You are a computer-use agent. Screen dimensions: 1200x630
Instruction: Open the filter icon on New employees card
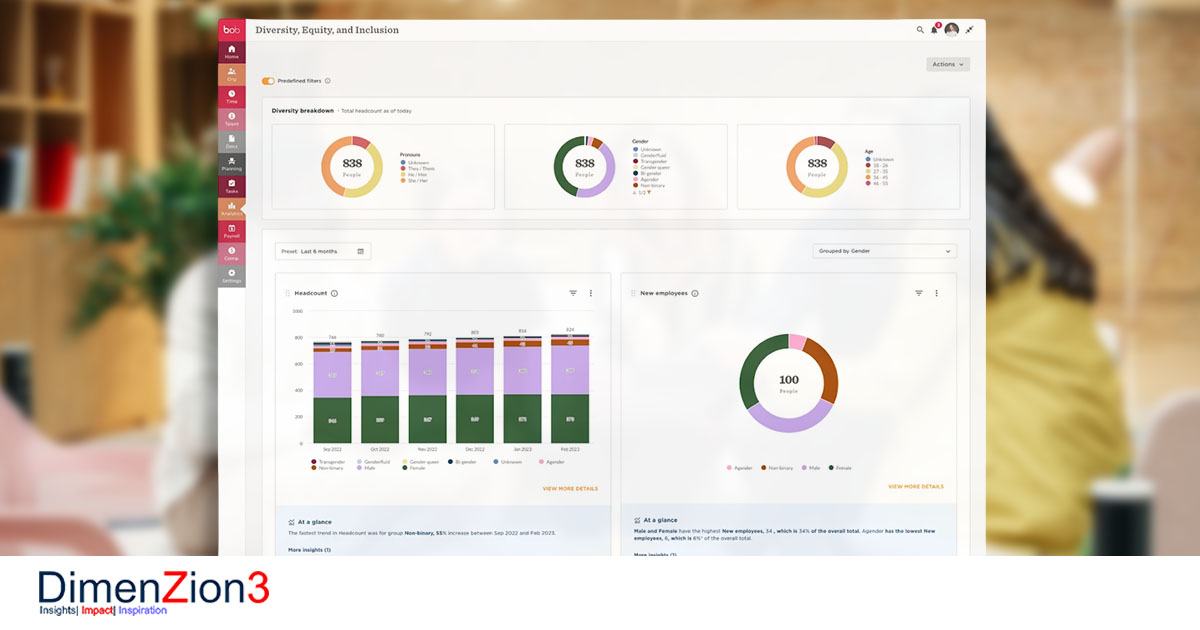point(918,293)
